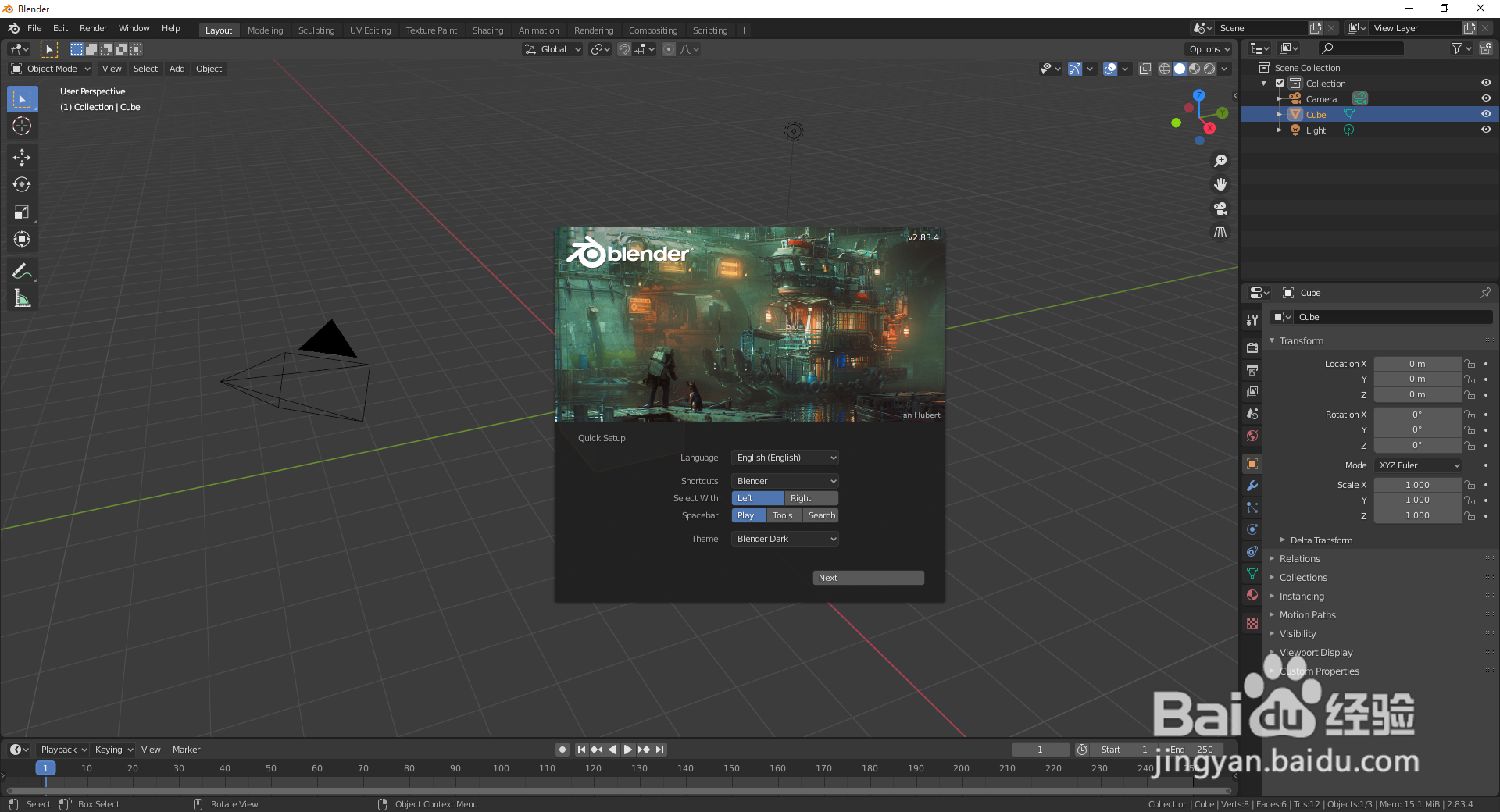
Task: Switch to the World properties tab
Action: (1252, 436)
